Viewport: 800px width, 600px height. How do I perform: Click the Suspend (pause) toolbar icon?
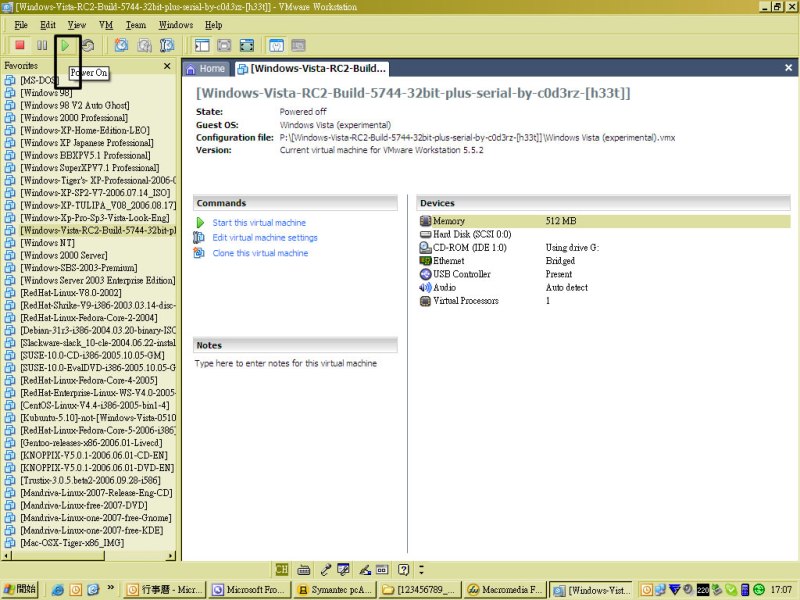click(42, 45)
